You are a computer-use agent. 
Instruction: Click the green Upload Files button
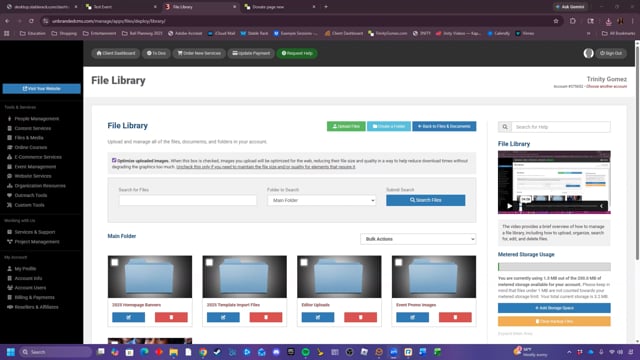pos(346,126)
